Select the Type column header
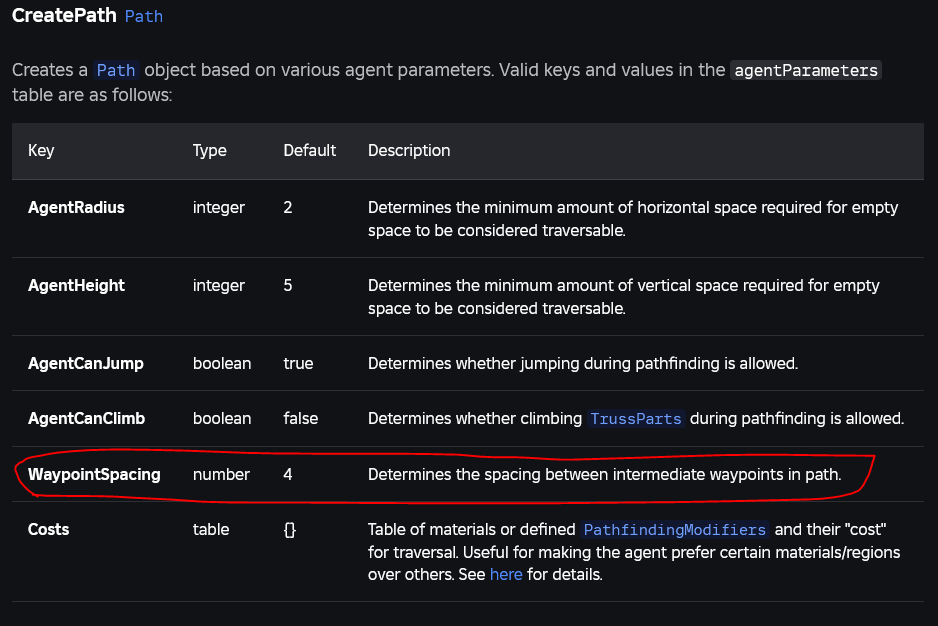This screenshot has height=626, width=938. coord(210,151)
